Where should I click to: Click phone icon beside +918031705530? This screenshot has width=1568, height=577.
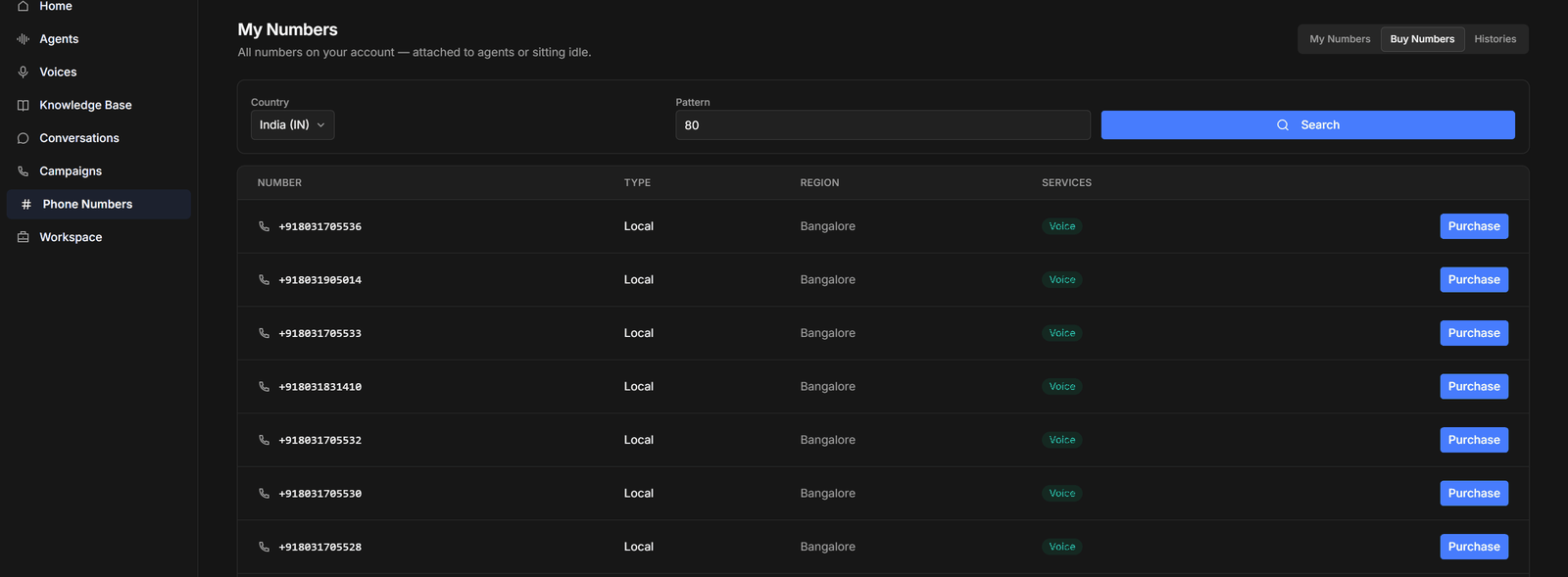click(264, 493)
